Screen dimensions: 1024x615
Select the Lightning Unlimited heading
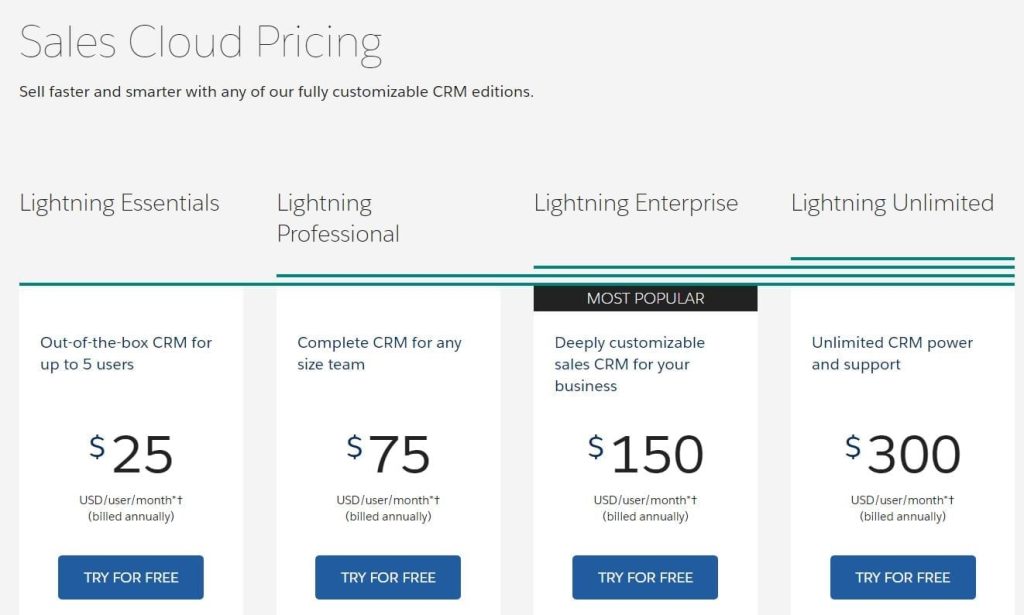tap(893, 203)
